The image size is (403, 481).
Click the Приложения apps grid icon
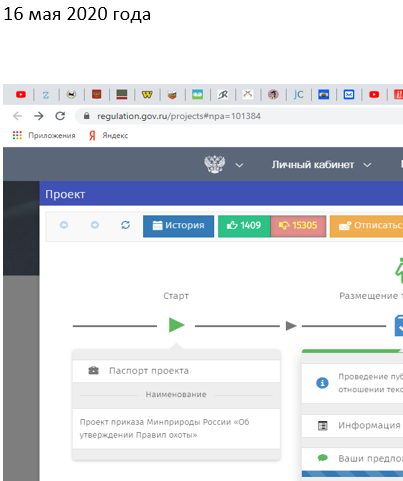(17, 135)
